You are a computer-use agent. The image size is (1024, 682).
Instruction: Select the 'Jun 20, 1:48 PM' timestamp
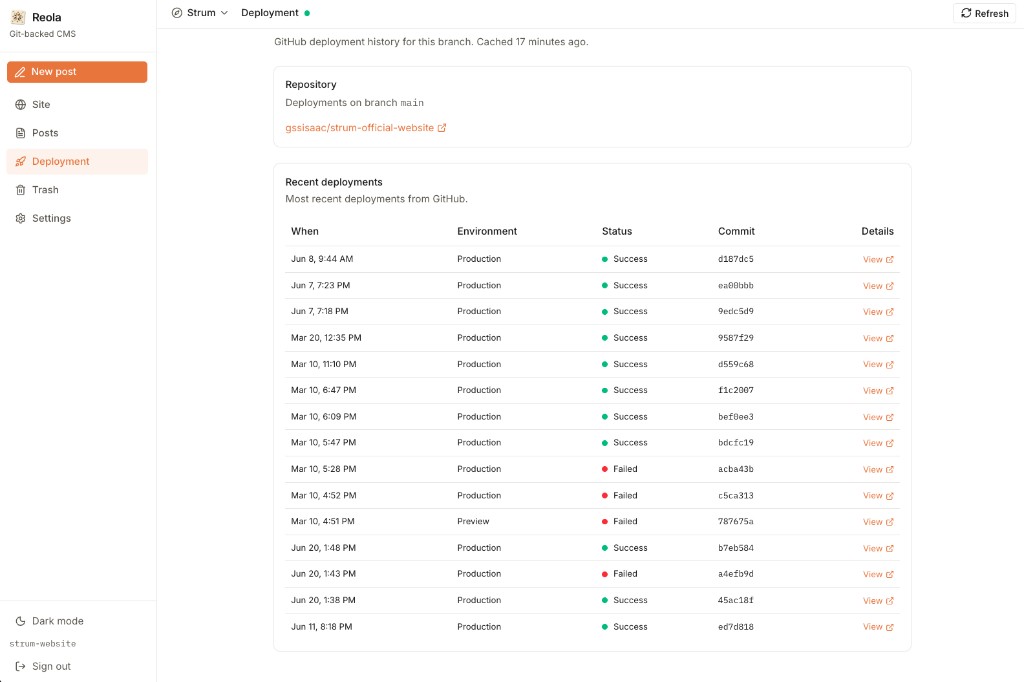coord(323,548)
